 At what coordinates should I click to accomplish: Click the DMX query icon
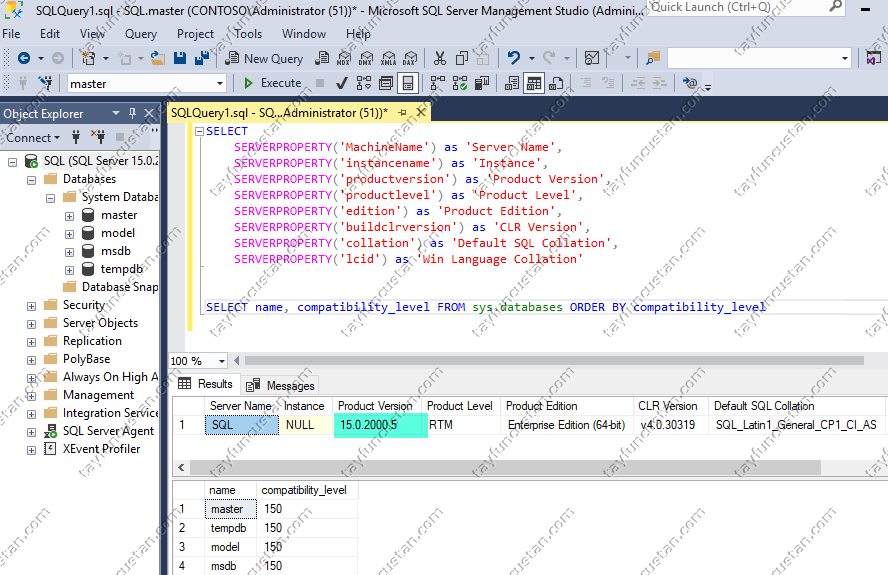click(x=366, y=58)
